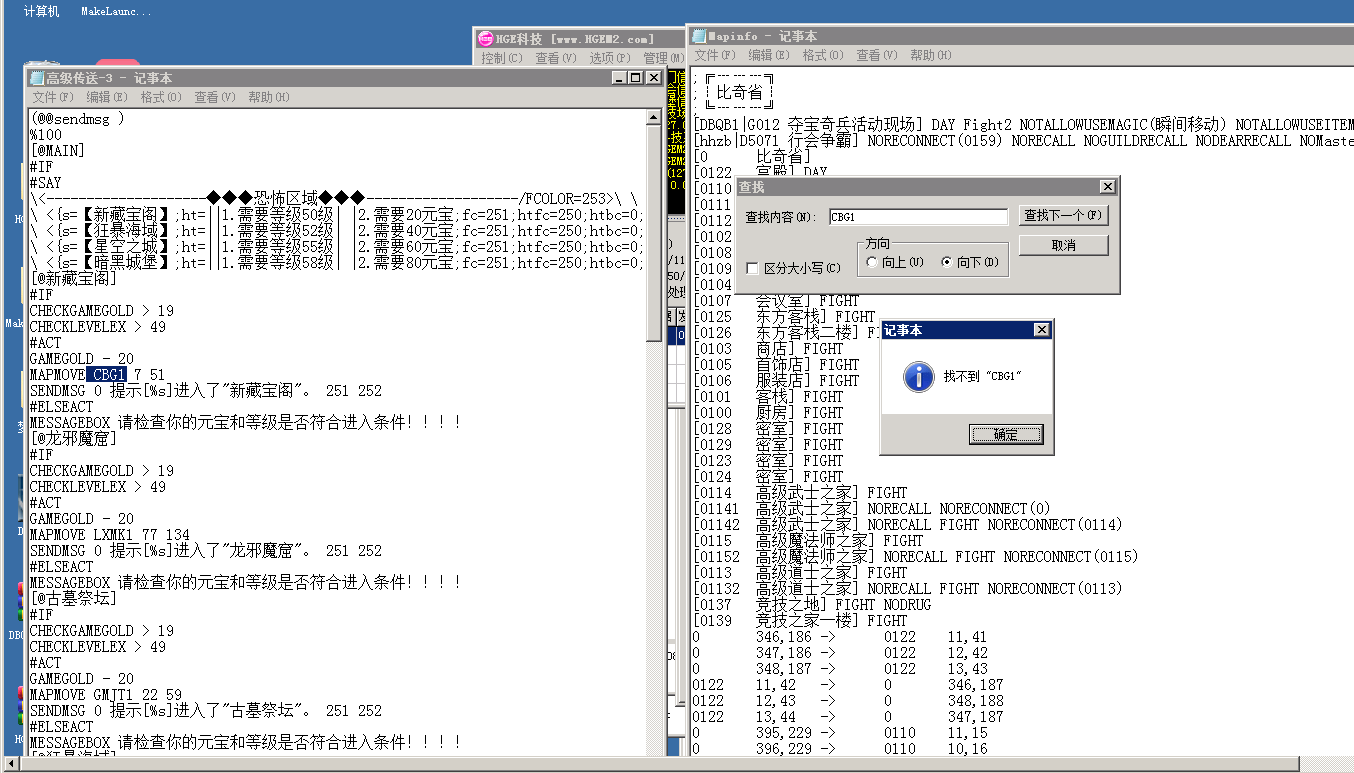Select the 向下 direction radio button

pos(946,262)
